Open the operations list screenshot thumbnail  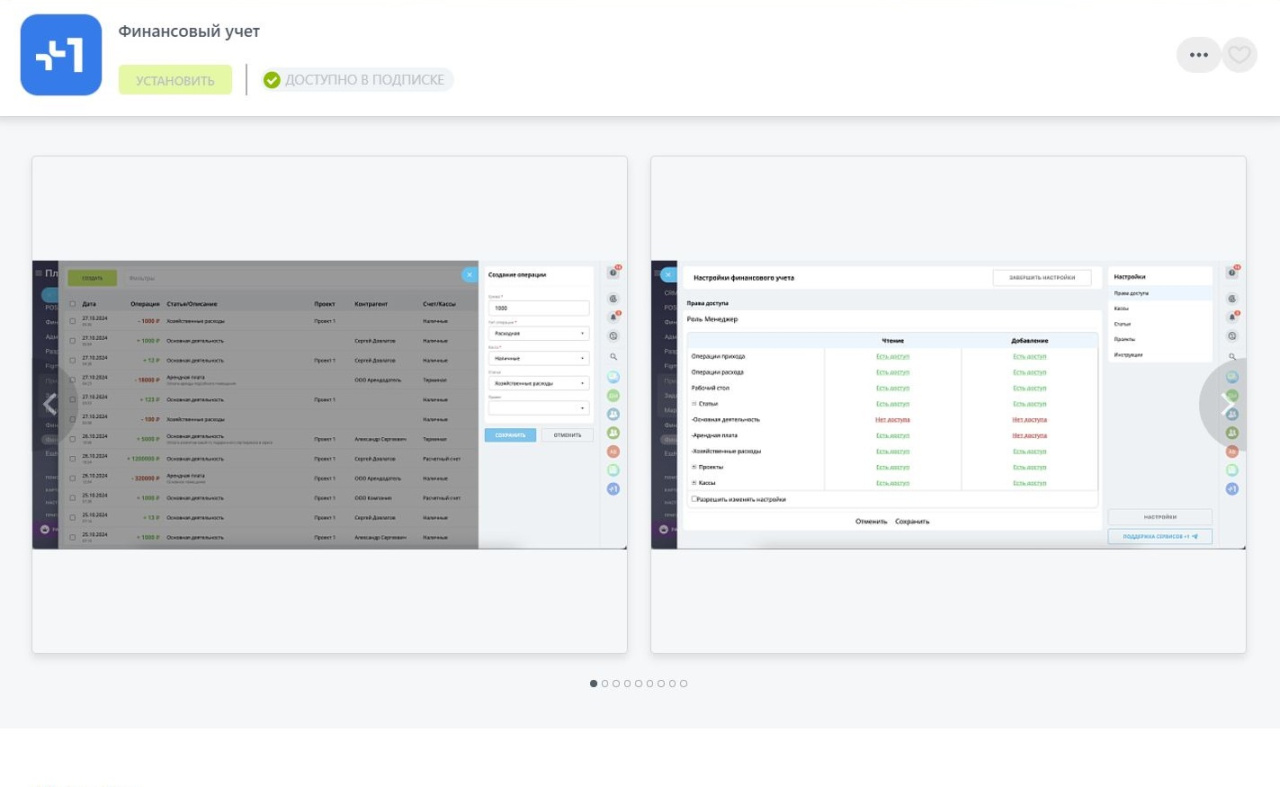(x=329, y=404)
